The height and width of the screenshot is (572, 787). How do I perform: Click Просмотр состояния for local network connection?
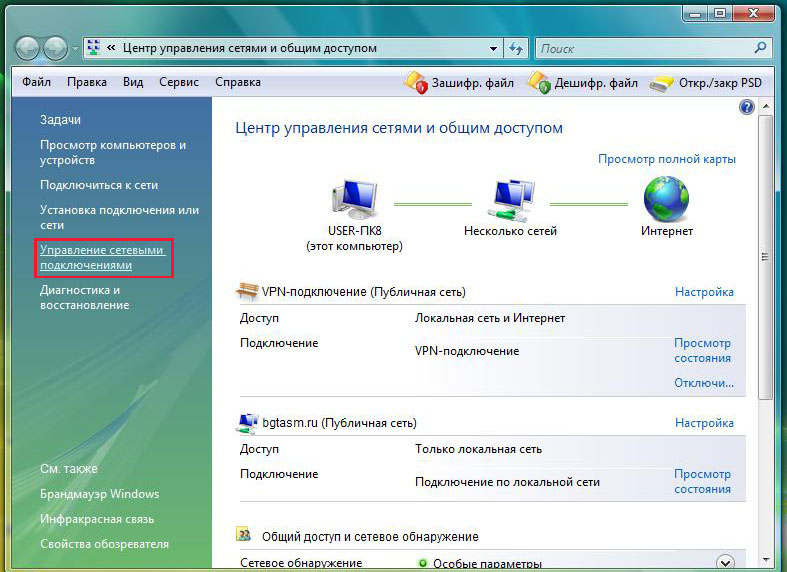[702, 482]
